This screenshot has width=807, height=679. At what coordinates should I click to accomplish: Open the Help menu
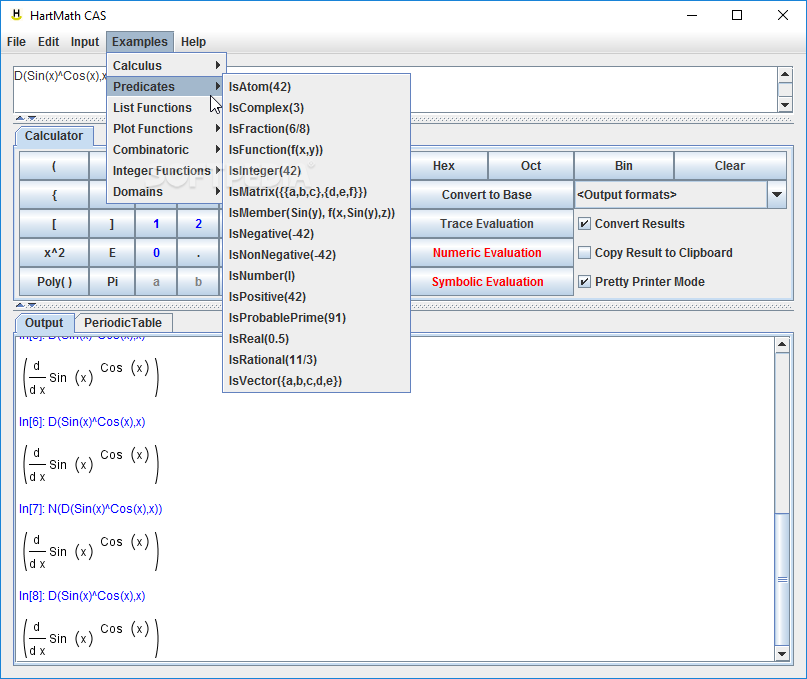click(x=194, y=42)
